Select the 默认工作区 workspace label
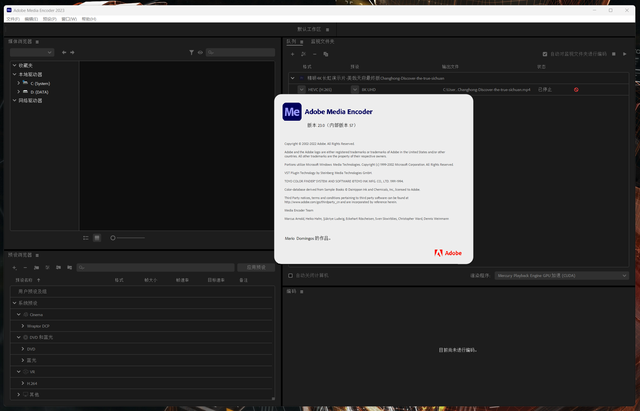The height and width of the screenshot is (411, 640). [x=309, y=29]
